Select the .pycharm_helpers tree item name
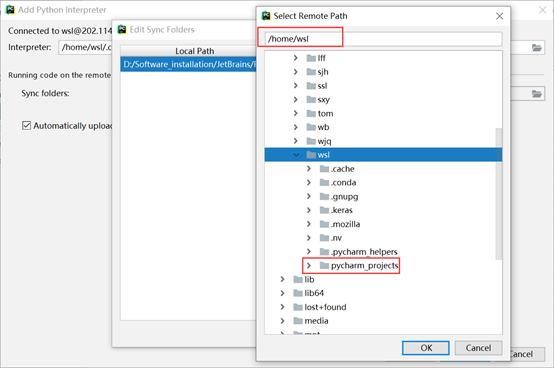 (x=364, y=252)
